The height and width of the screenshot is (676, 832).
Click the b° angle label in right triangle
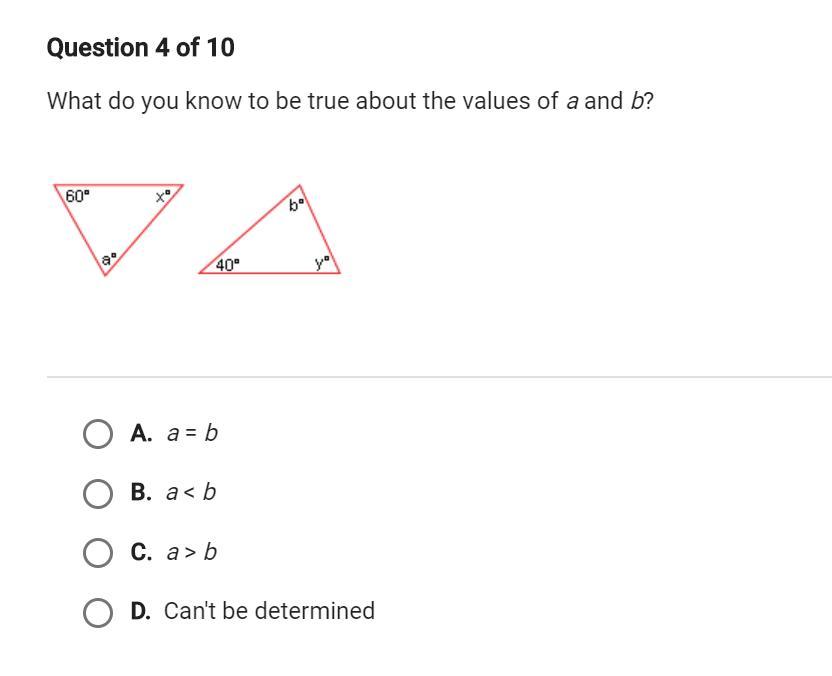pyautogui.click(x=297, y=205)
